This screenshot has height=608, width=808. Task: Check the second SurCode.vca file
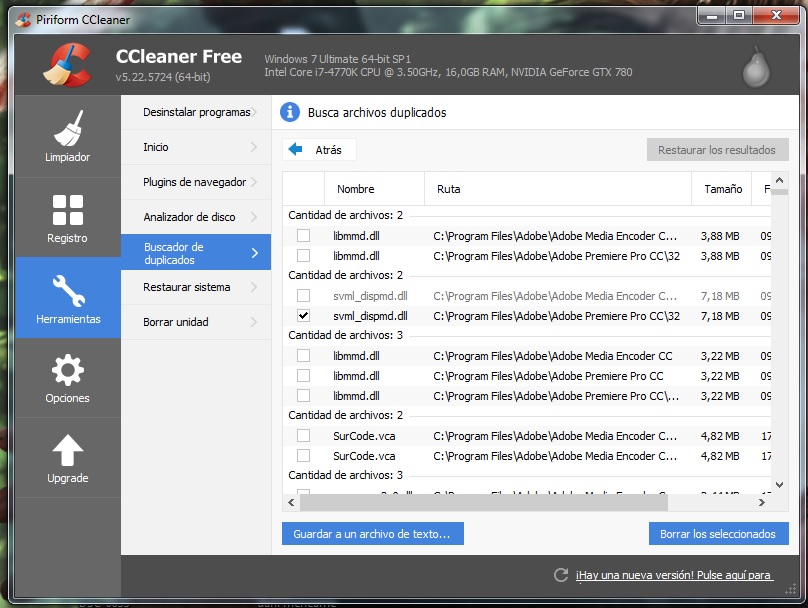click(x=304, y=455)
